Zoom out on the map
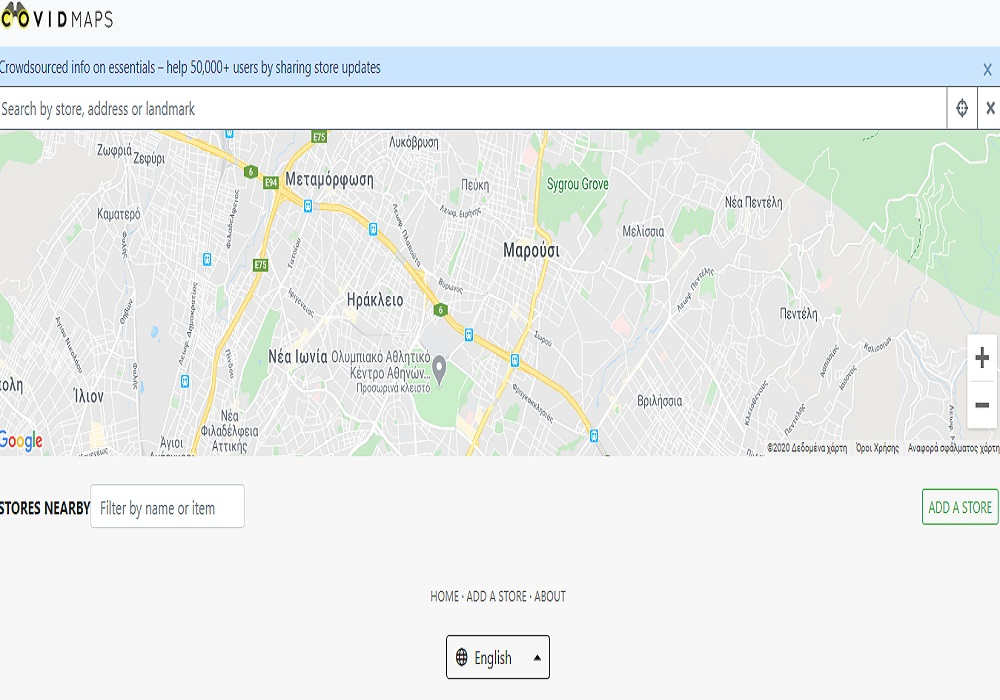This screenshot has width=1000, height=700. click(982, 405)
